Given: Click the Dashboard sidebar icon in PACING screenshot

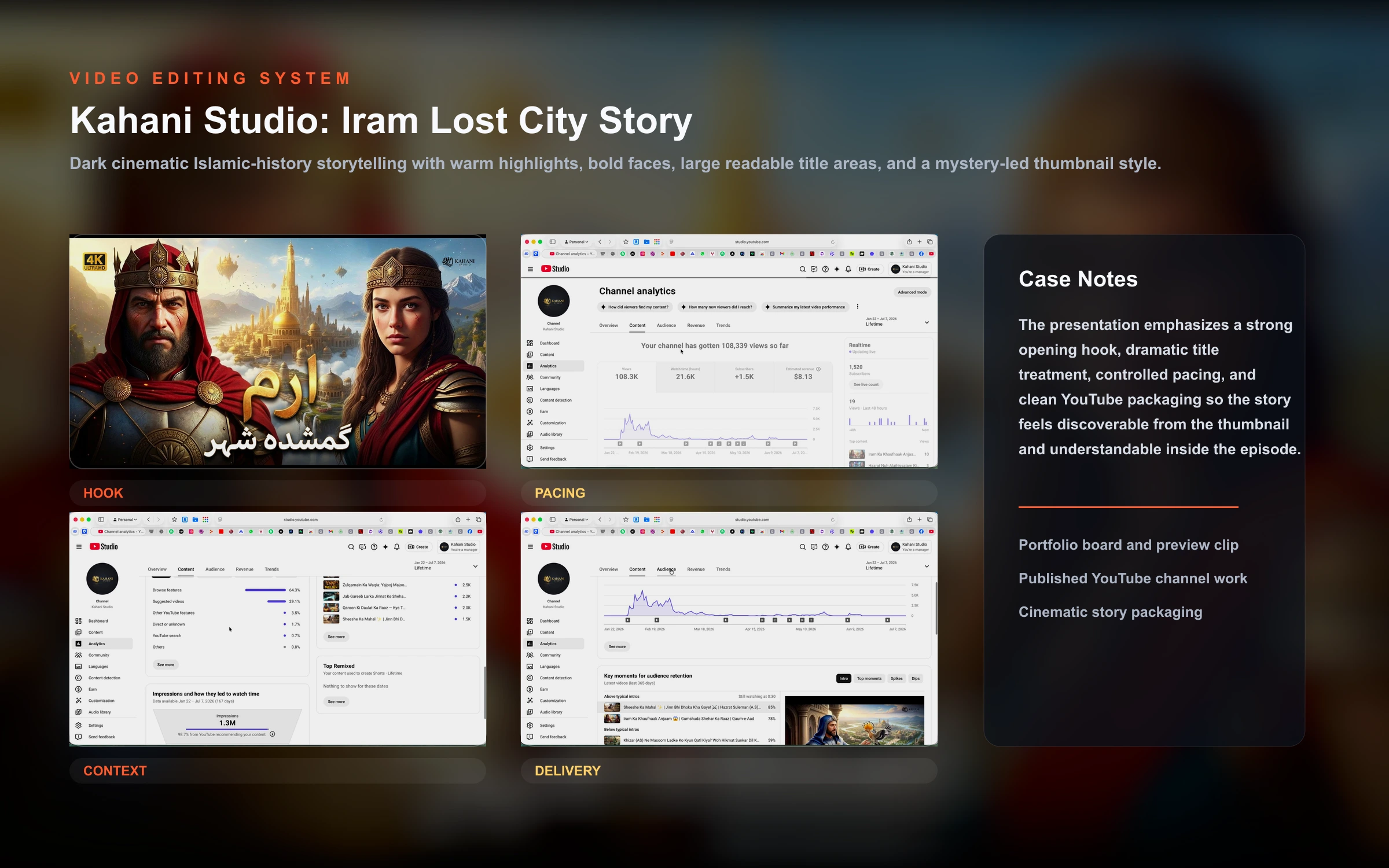Looking at the screenshot, I should coord(530,343).
